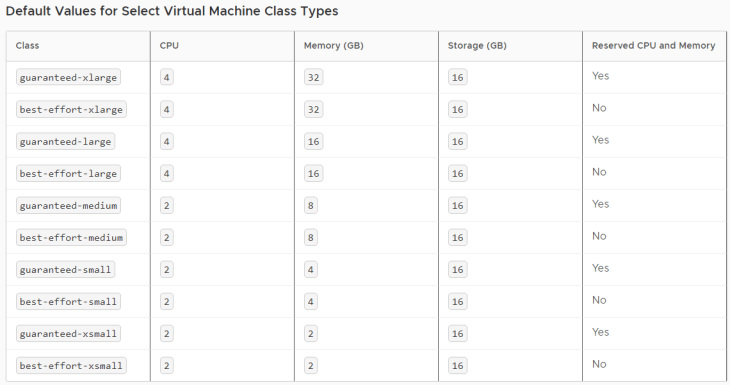Click the Storage (GB) column header

477,46
